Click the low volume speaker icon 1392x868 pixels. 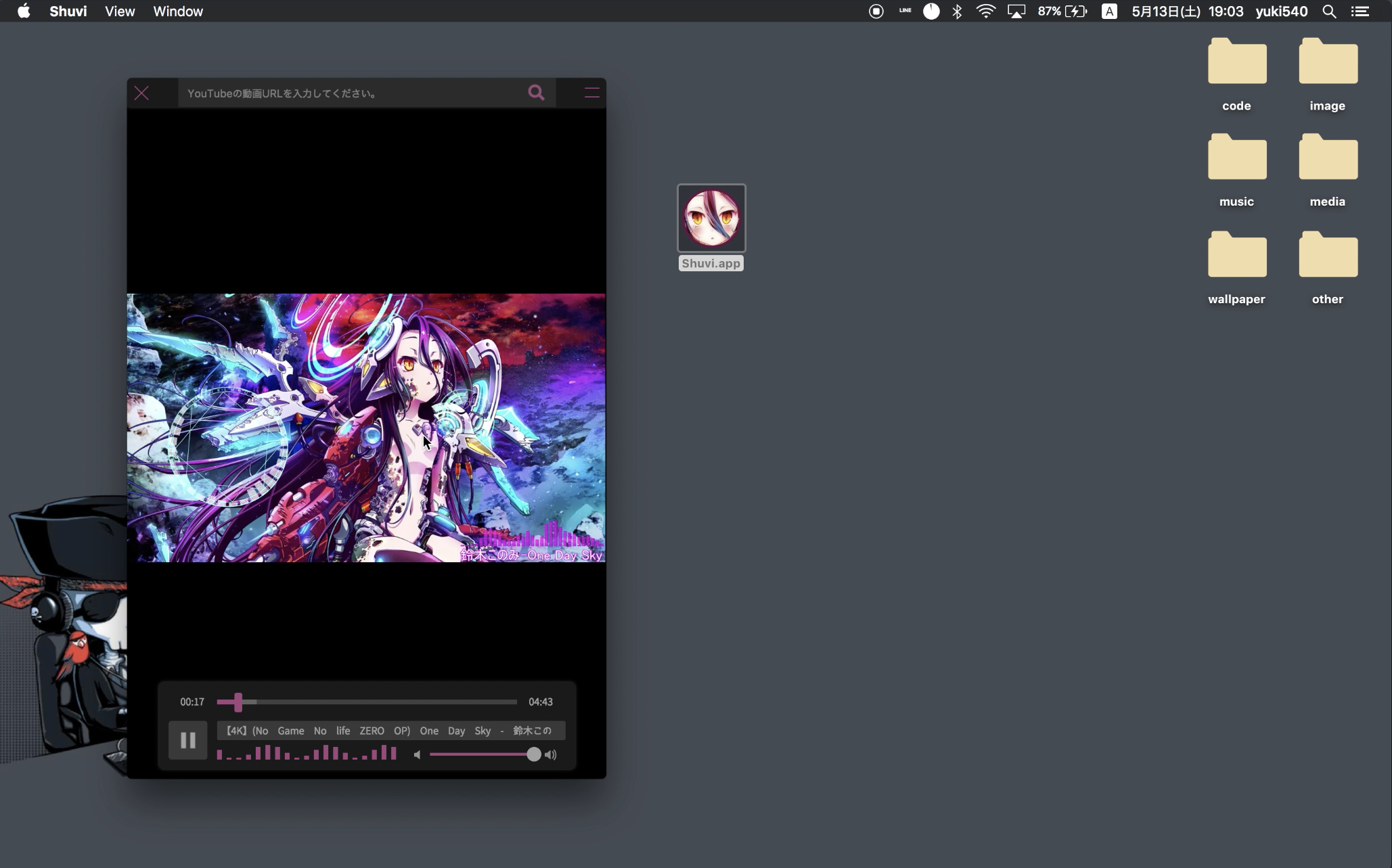417,754
